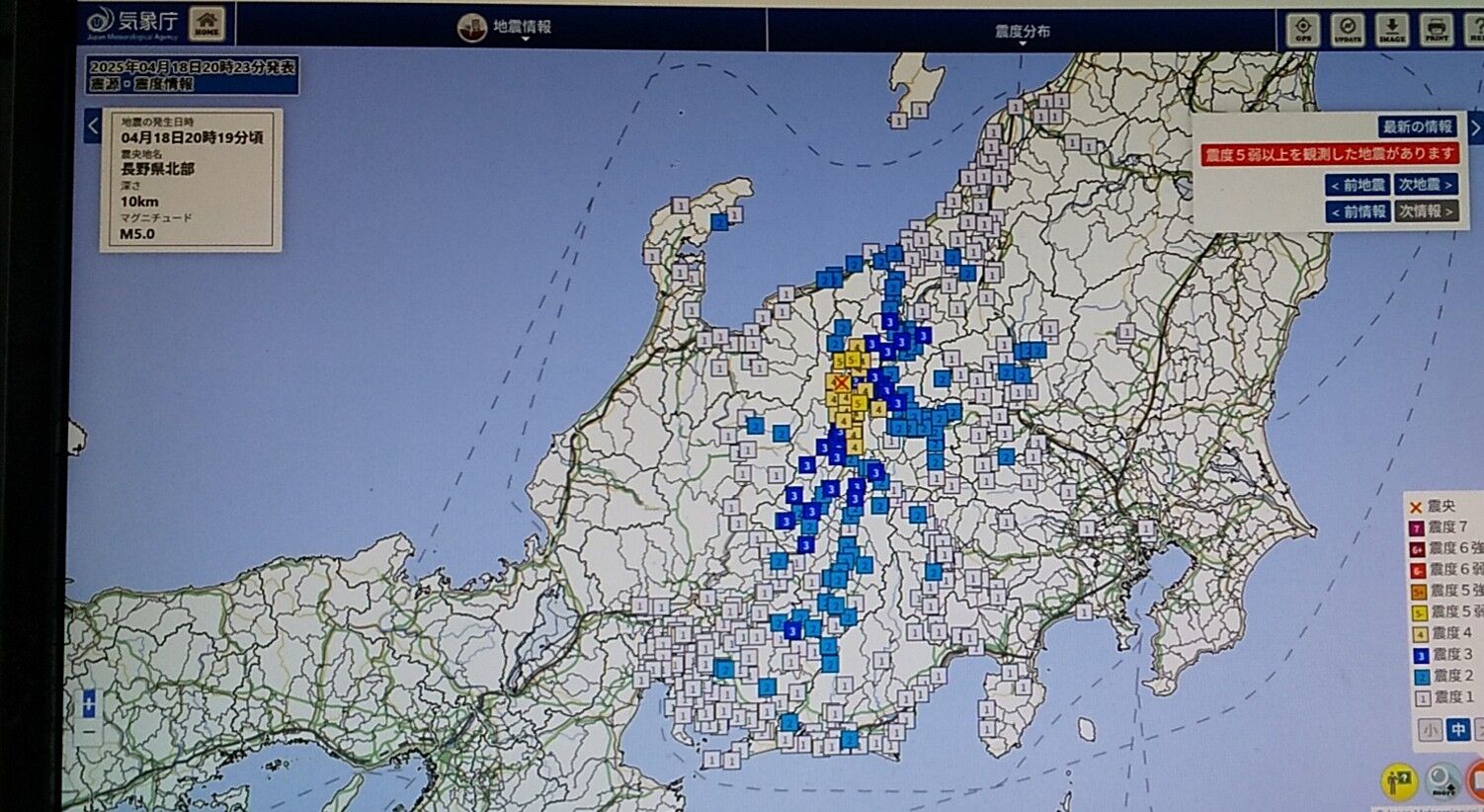Open the yellow guide icon with question sign
This screenshot has width=1484, height=812.
tap(1399, 781)
